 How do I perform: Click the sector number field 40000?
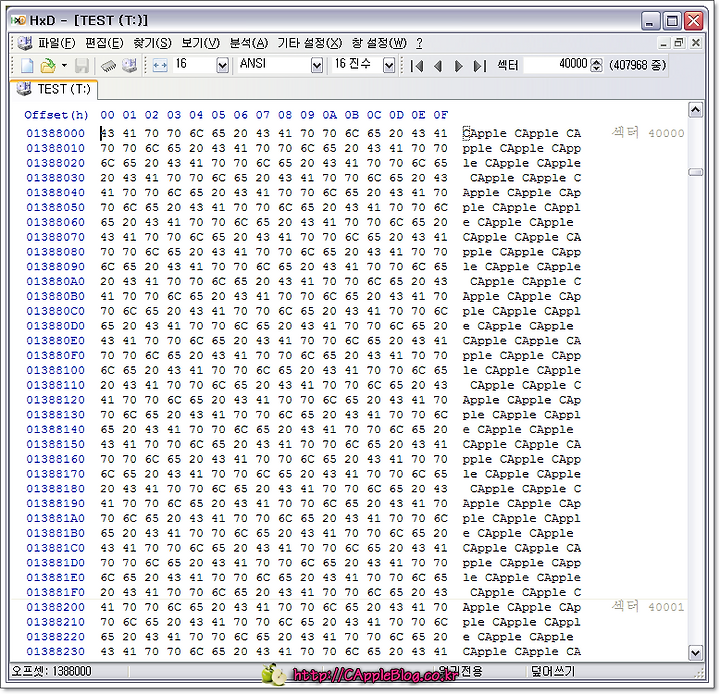[x=556, y=65]
